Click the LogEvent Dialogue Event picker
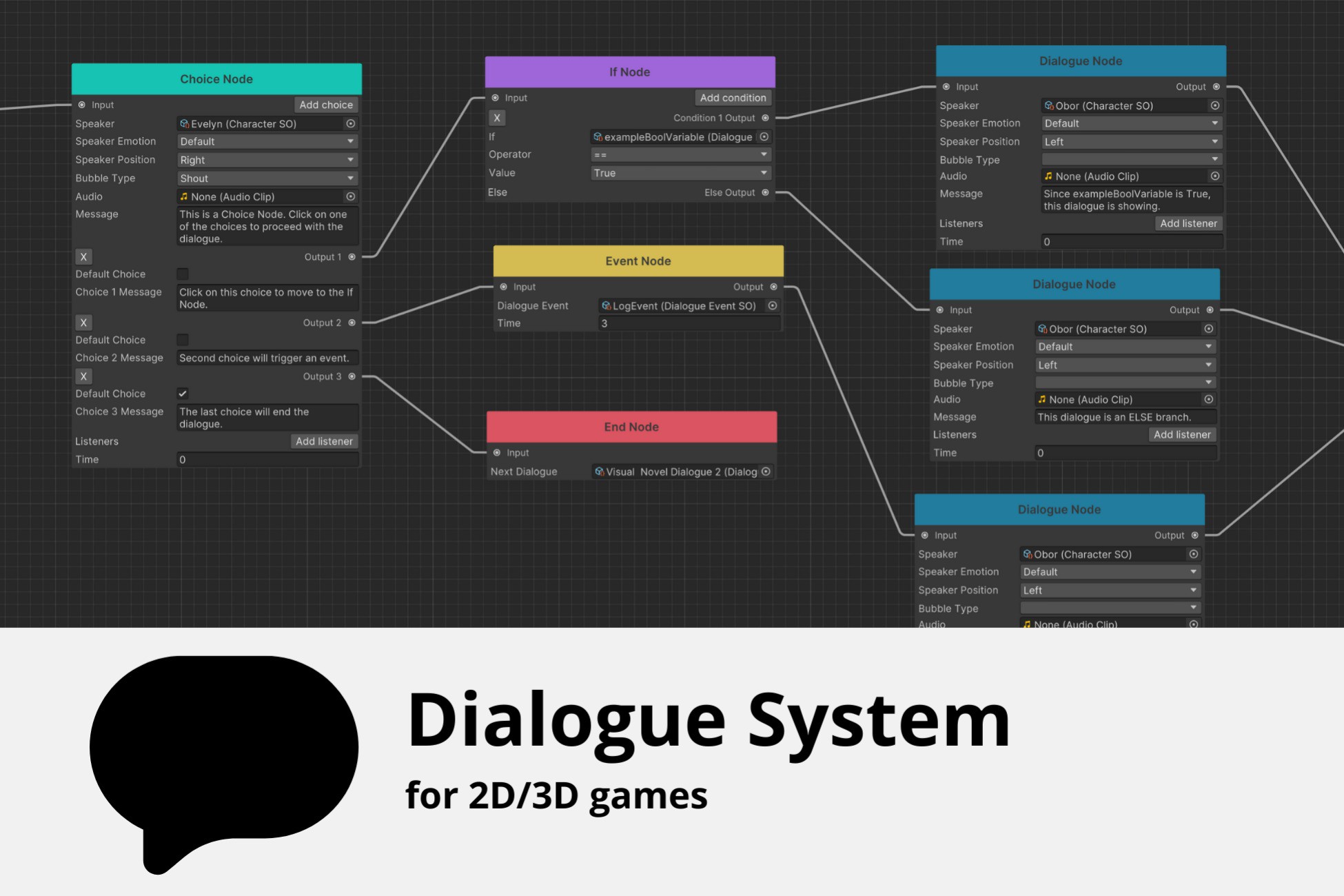The height and width of the screenshot is (896, 1344). click(772, 305)
